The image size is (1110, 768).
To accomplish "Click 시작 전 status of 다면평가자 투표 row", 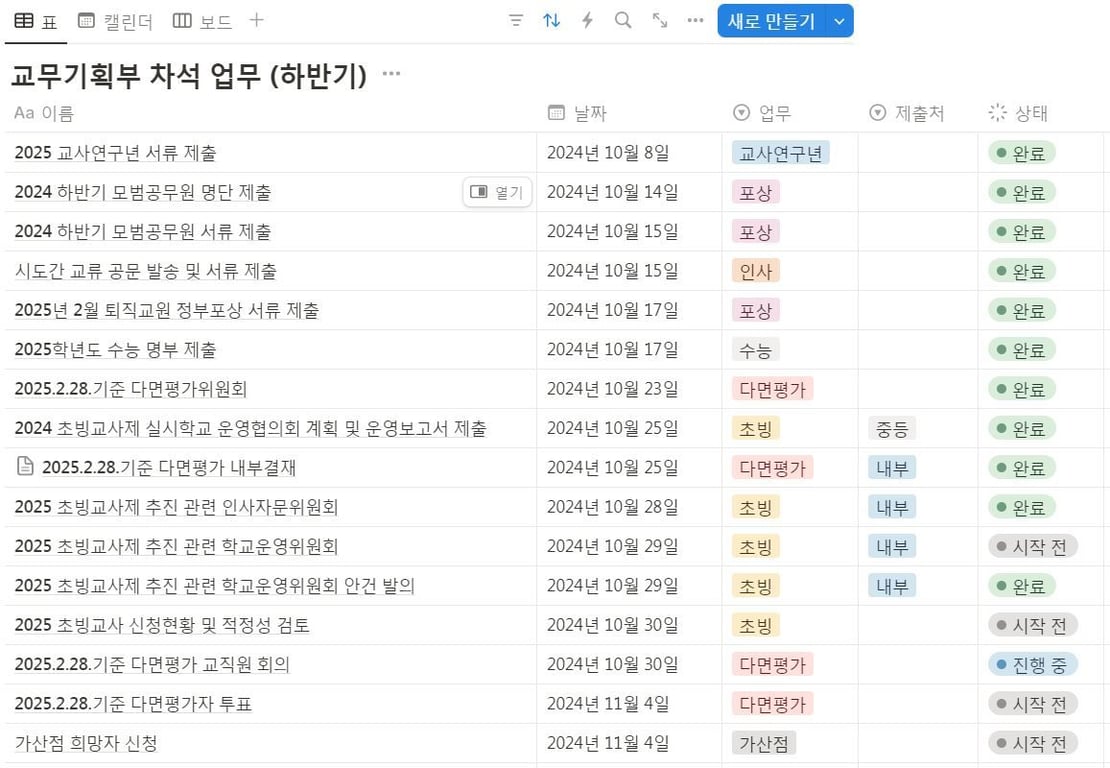I will pos(1033,704).
